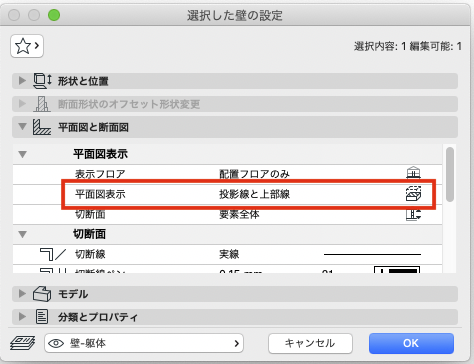Click the 分類とプロパティ list icon
This screenshot has height=364, width=474.
(42, 316)
